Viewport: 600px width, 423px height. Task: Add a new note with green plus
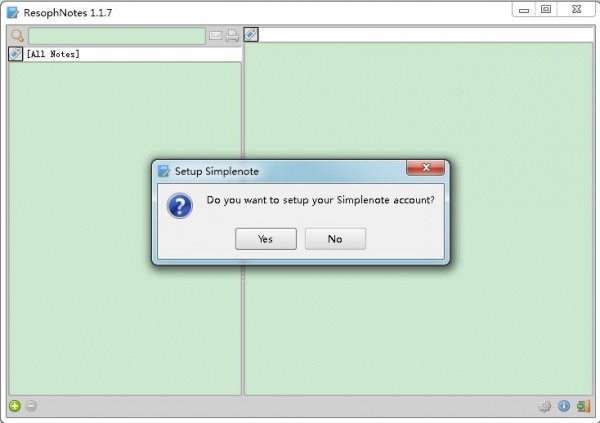coord(15,406)
